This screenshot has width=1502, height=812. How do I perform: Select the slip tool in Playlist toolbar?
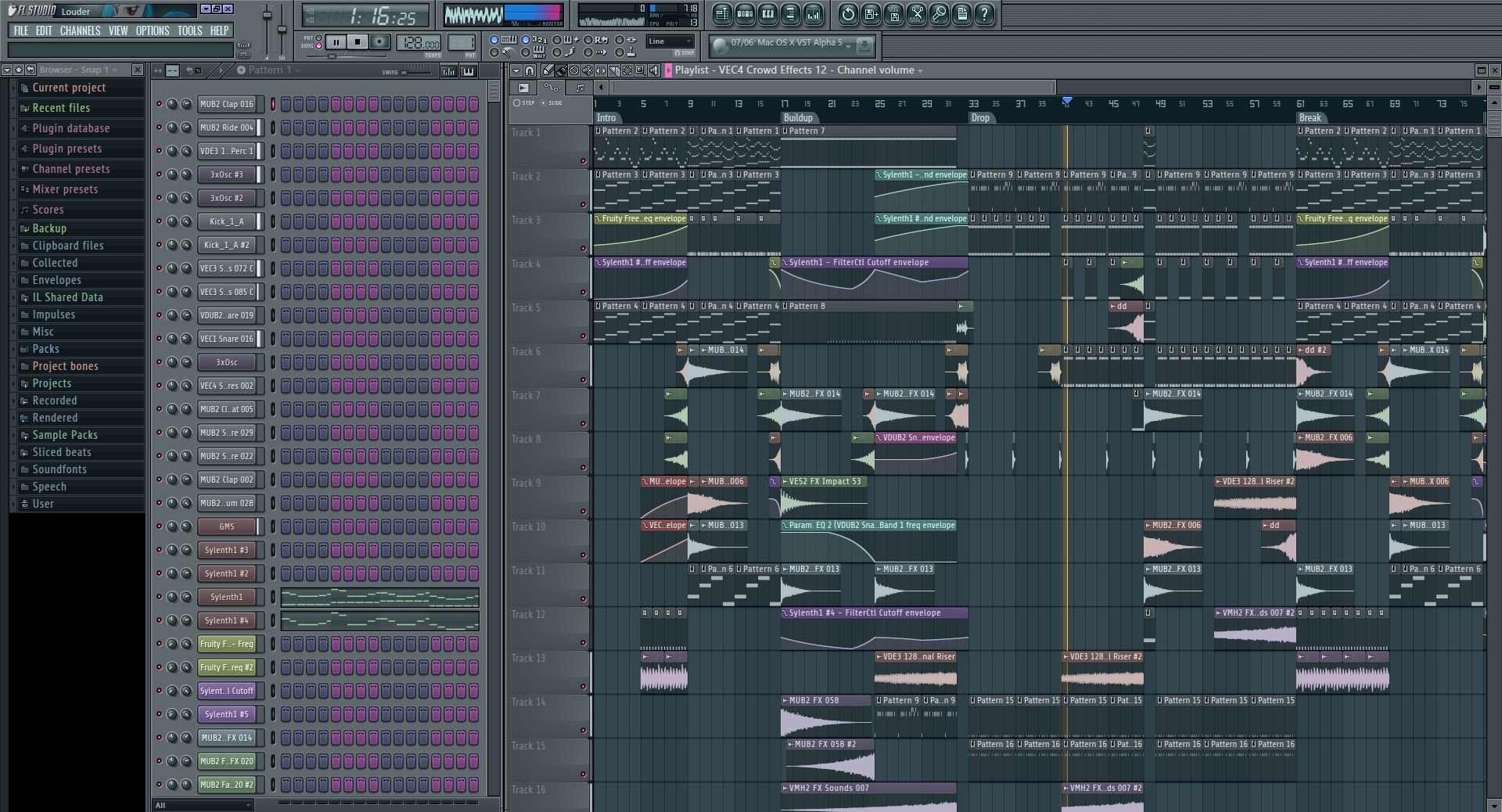tap(601, 70)
